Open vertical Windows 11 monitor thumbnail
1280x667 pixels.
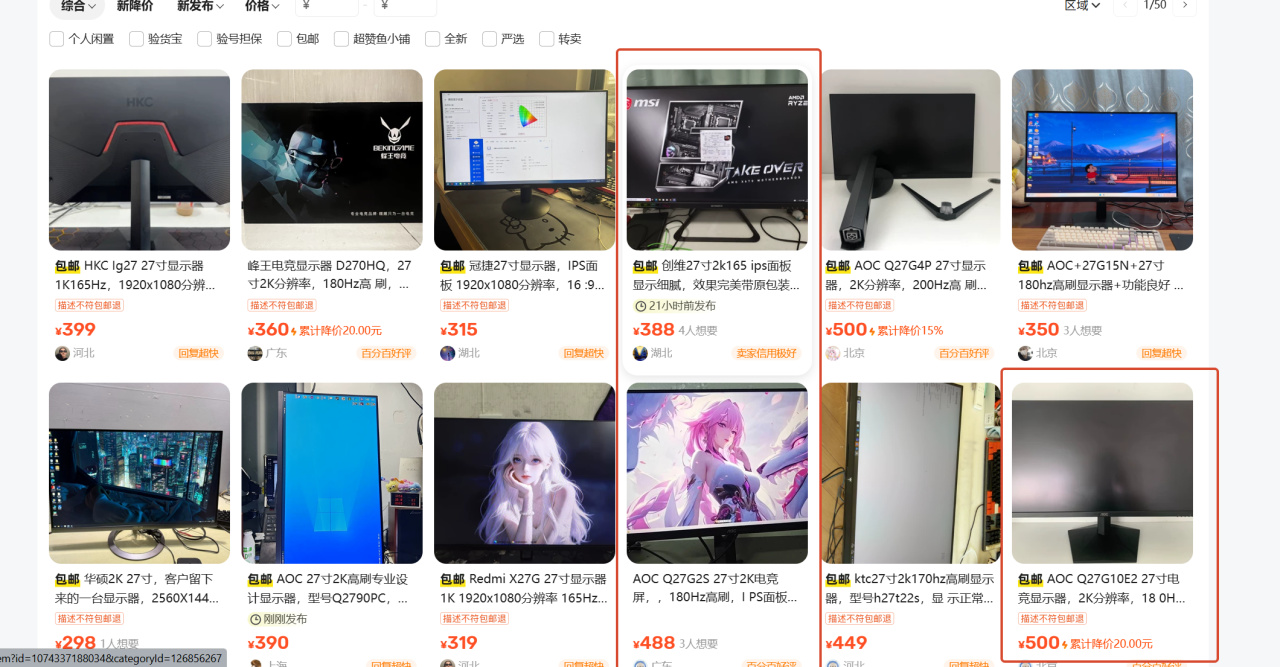332,473
